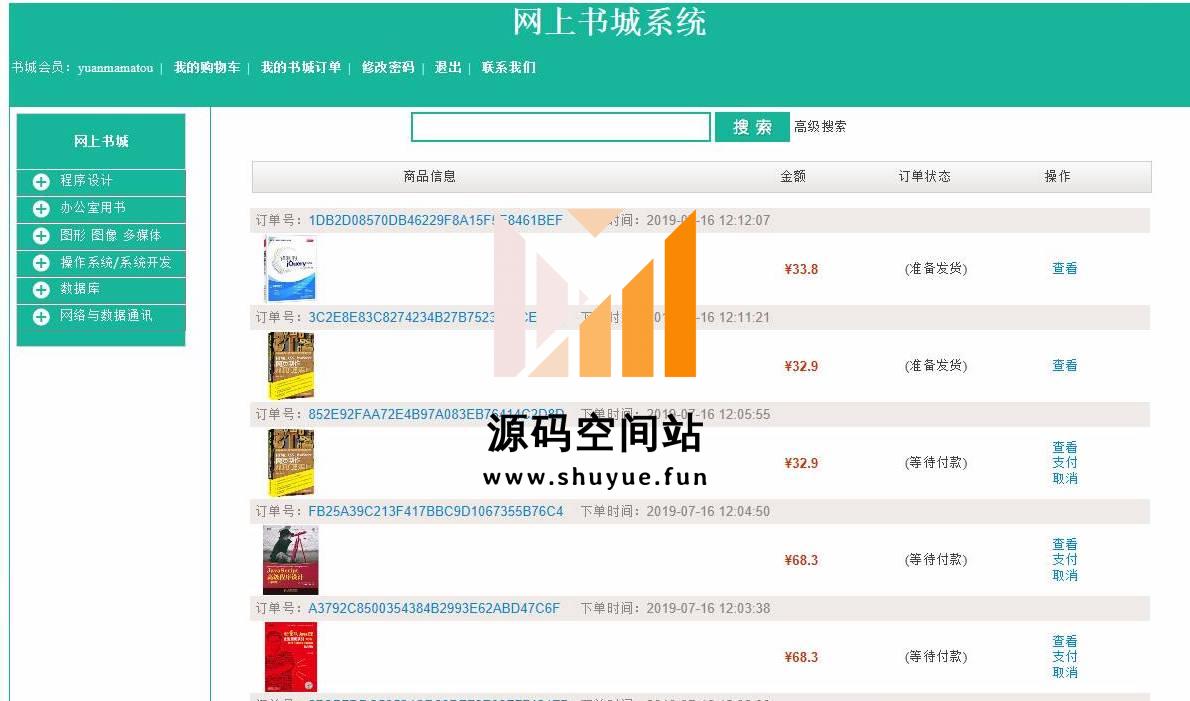The height and width of the screenshot is (701, 1190).
Task: Click 支付 for the 12:04:50 order
Action: point(1065,560)
